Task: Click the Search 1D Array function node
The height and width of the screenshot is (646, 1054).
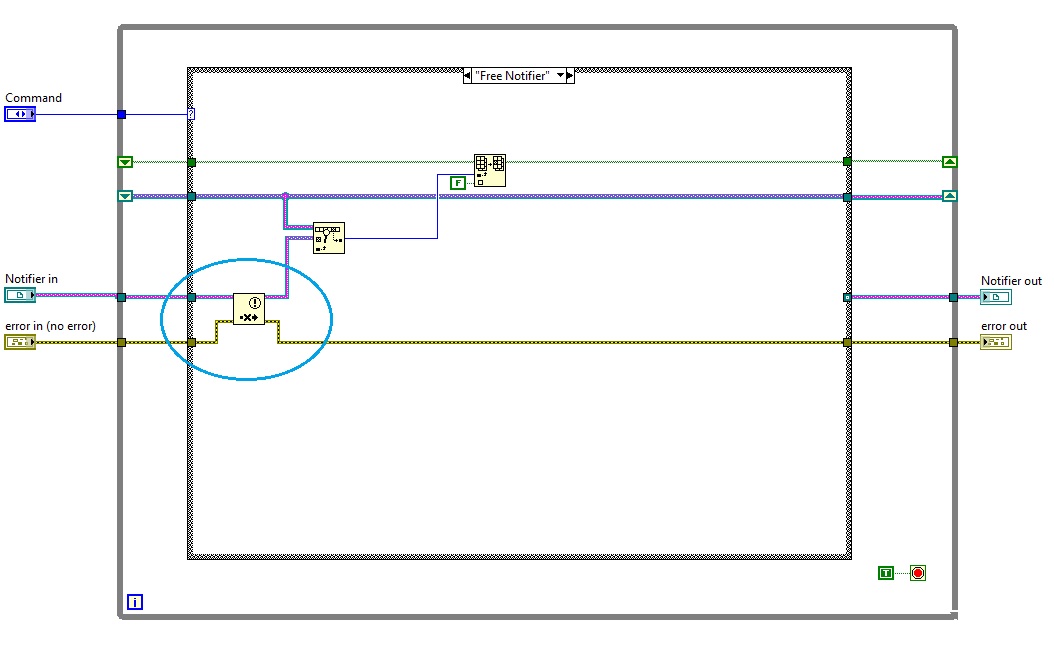Action: [329, 238]
